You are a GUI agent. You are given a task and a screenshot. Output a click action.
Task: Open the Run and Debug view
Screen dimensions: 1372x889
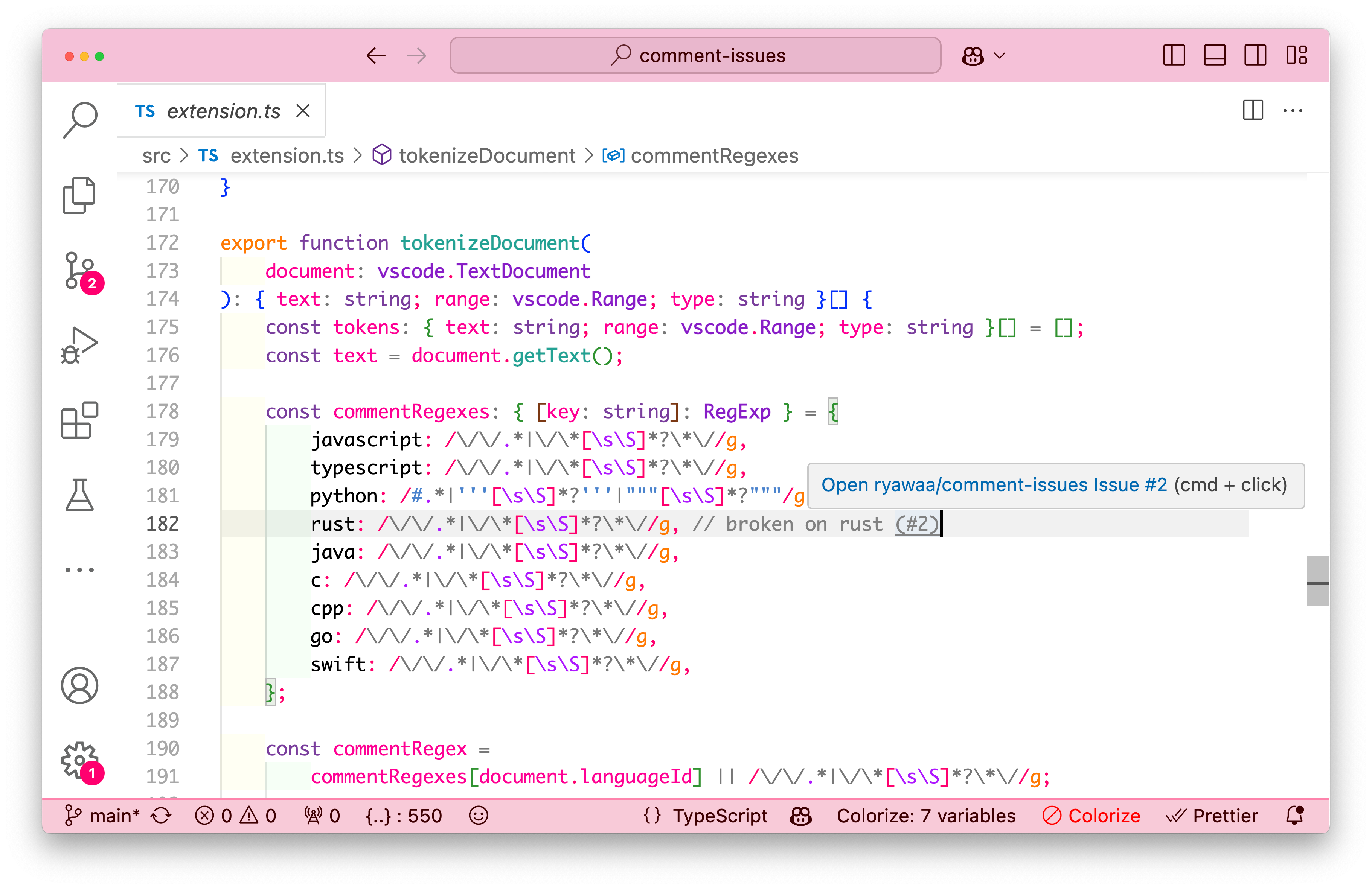click(79, 346)
